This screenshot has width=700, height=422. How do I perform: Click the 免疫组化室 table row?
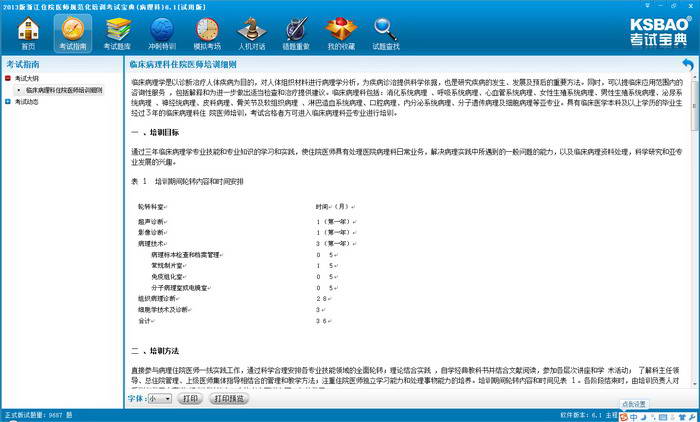tap(168, 277)
